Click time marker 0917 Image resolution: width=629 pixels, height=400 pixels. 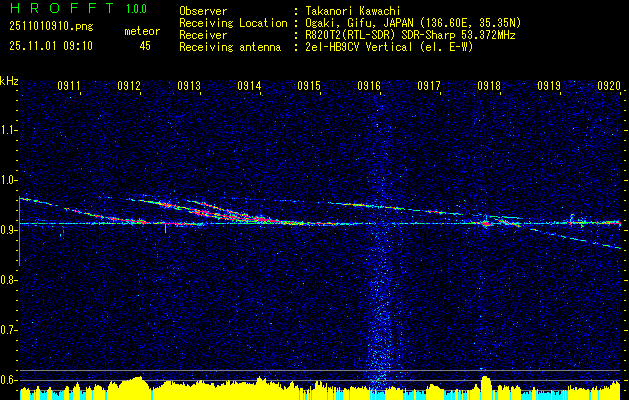429,85
